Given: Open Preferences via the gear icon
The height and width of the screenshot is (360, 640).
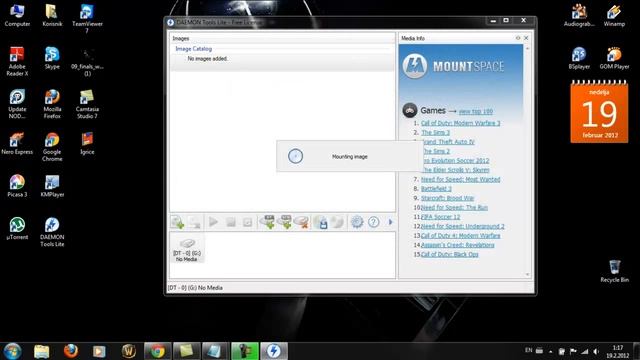Looking at the screenshot, I should tap(357, 222).
